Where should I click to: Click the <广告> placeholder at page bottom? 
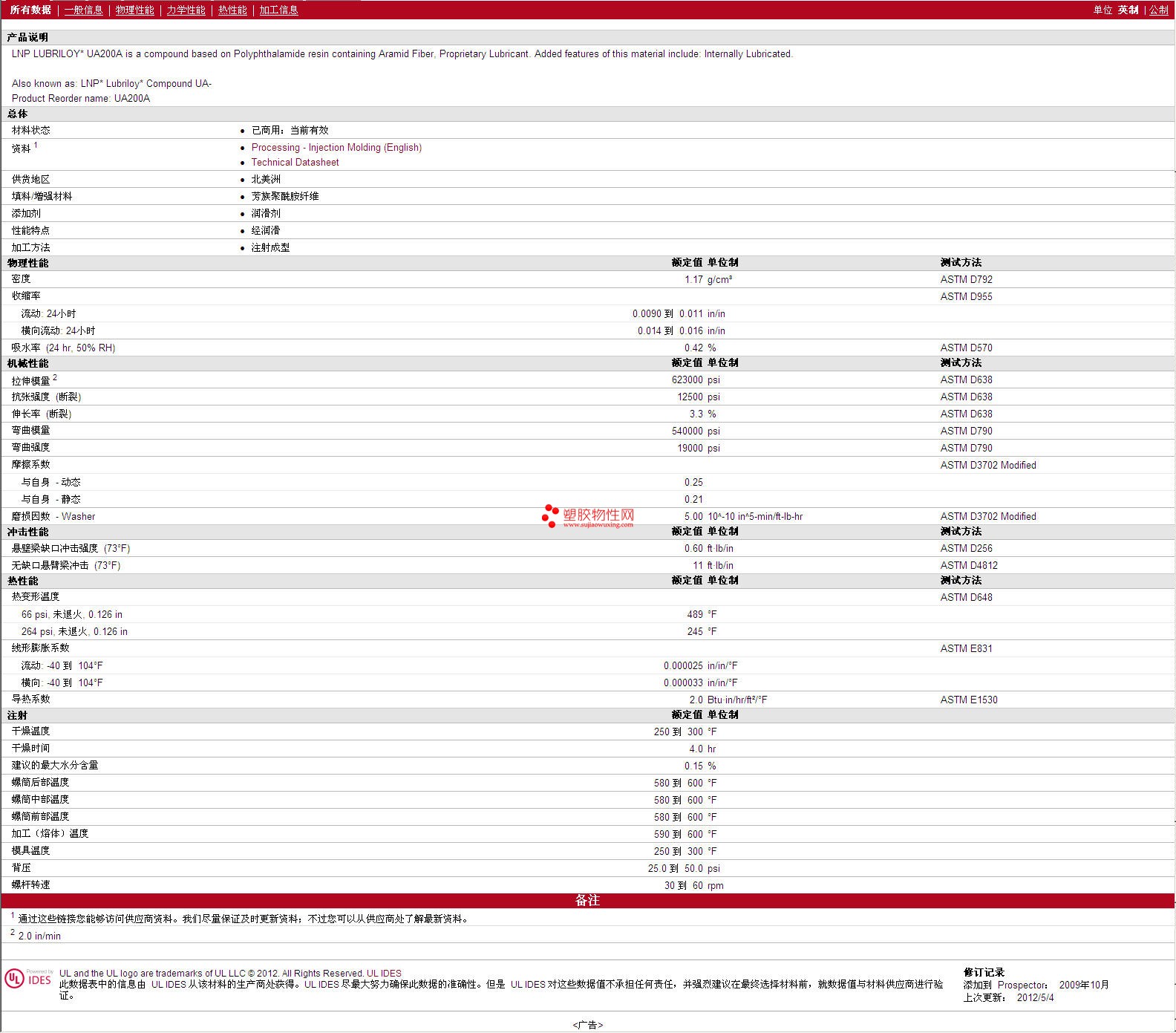click(587, 1025)
